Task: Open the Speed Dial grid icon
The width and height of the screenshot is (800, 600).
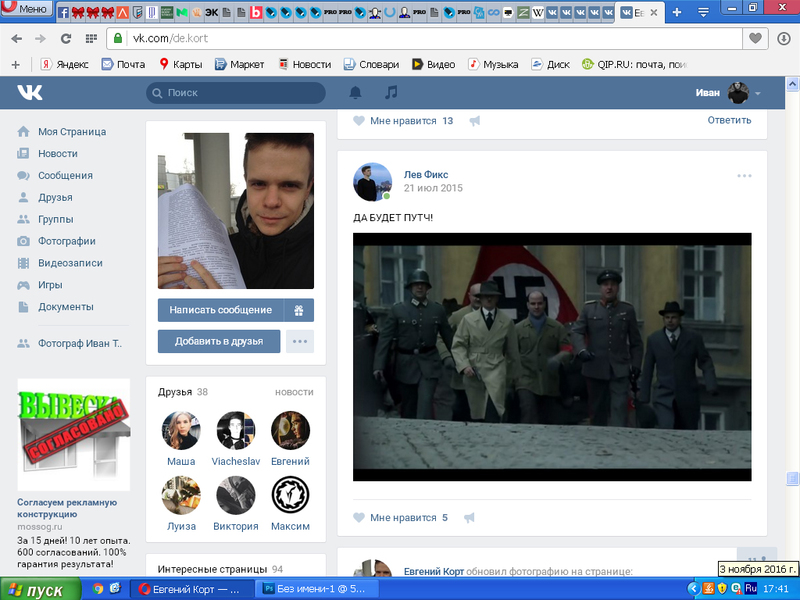Action: [x=91, y=39]
